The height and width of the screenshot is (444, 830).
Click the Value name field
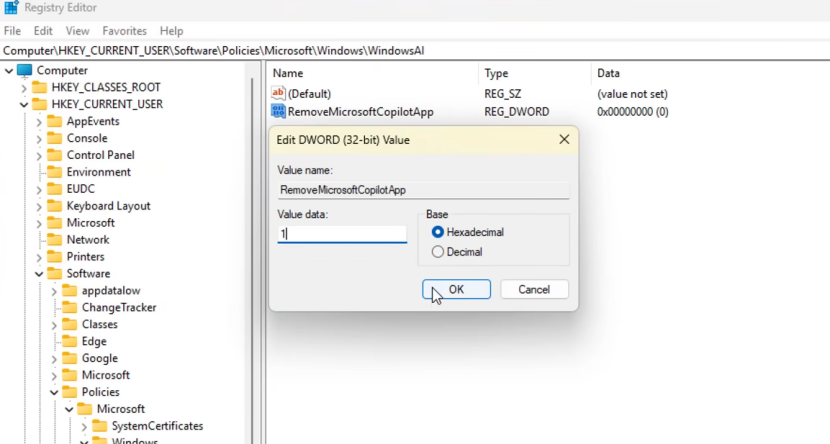[x=423, y=190]
